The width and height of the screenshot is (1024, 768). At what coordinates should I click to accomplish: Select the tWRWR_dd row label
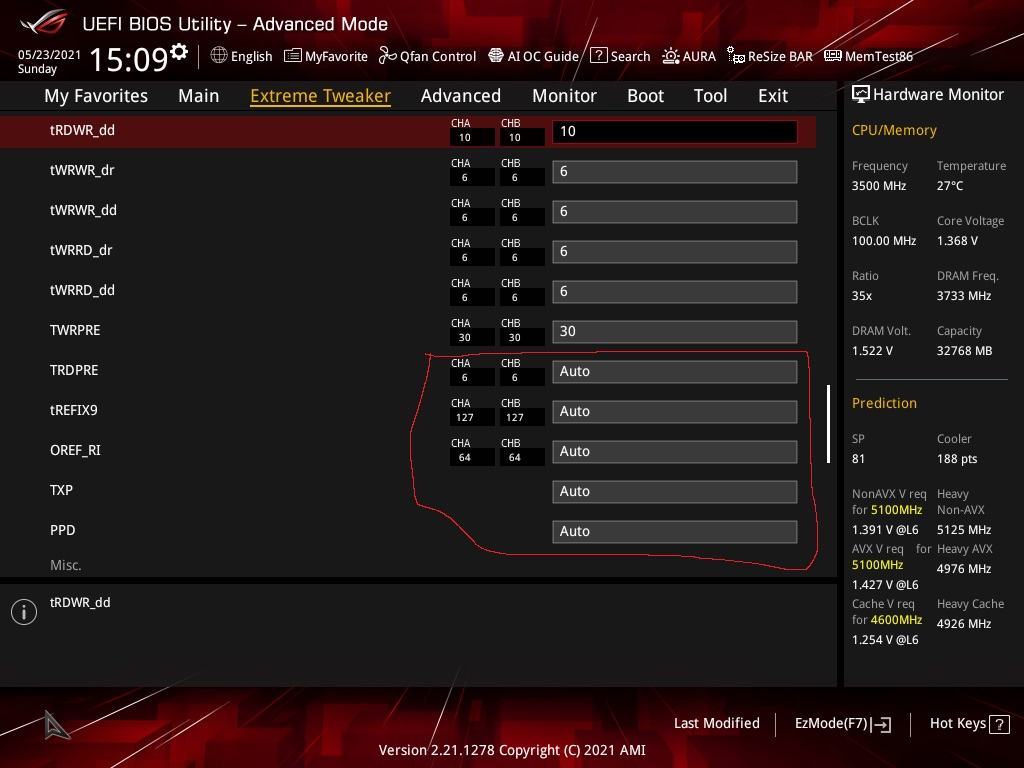pyautogui.click(x=84, y=210)
